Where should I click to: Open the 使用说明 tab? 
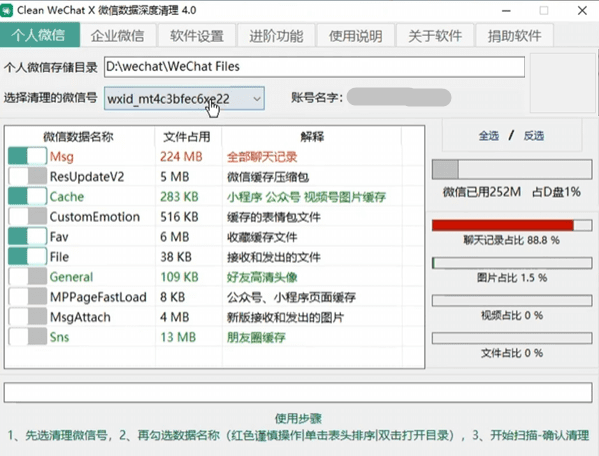356,36
